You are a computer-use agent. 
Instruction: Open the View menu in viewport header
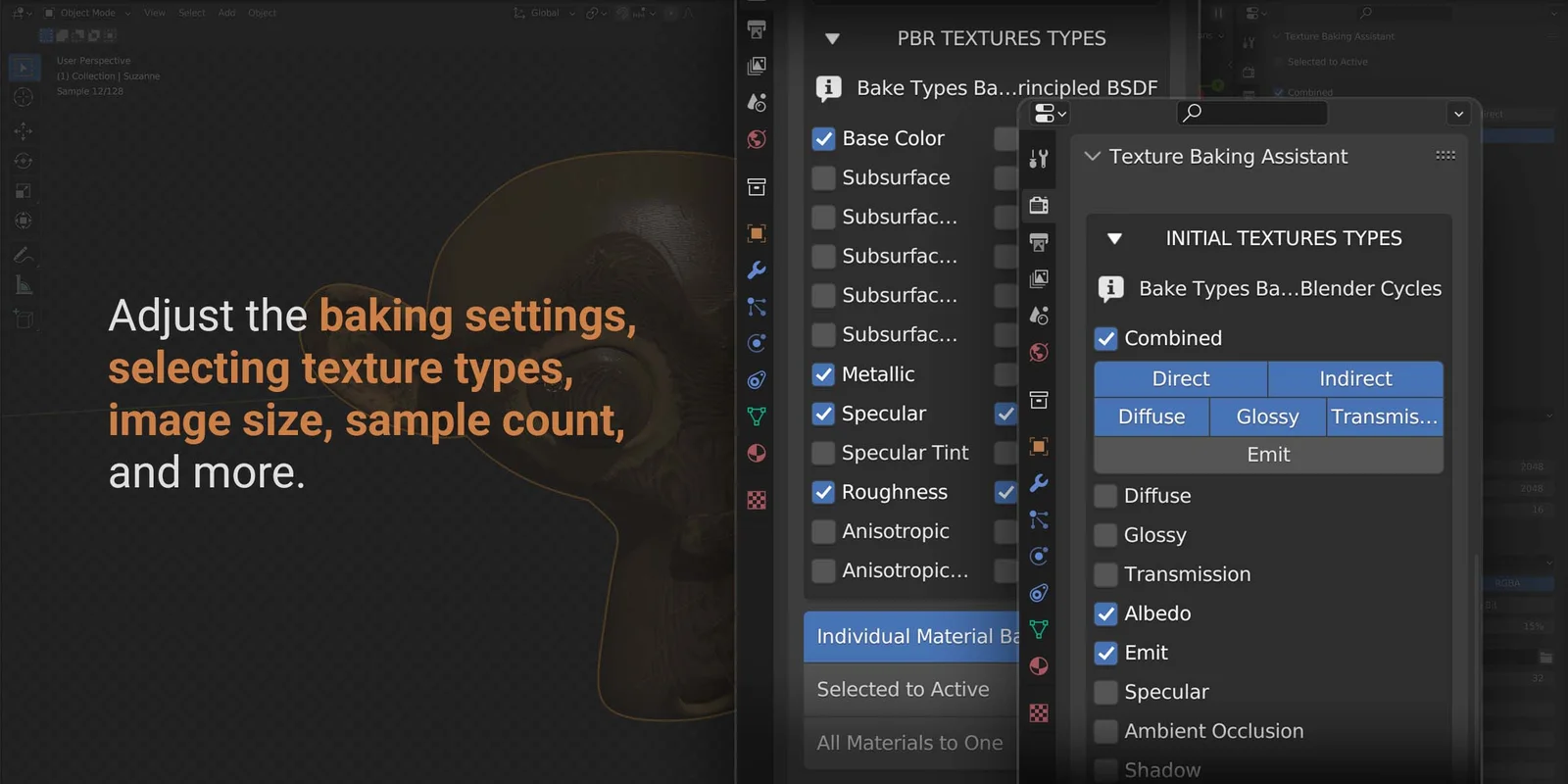pyautogui.click(x=155, y=13)
